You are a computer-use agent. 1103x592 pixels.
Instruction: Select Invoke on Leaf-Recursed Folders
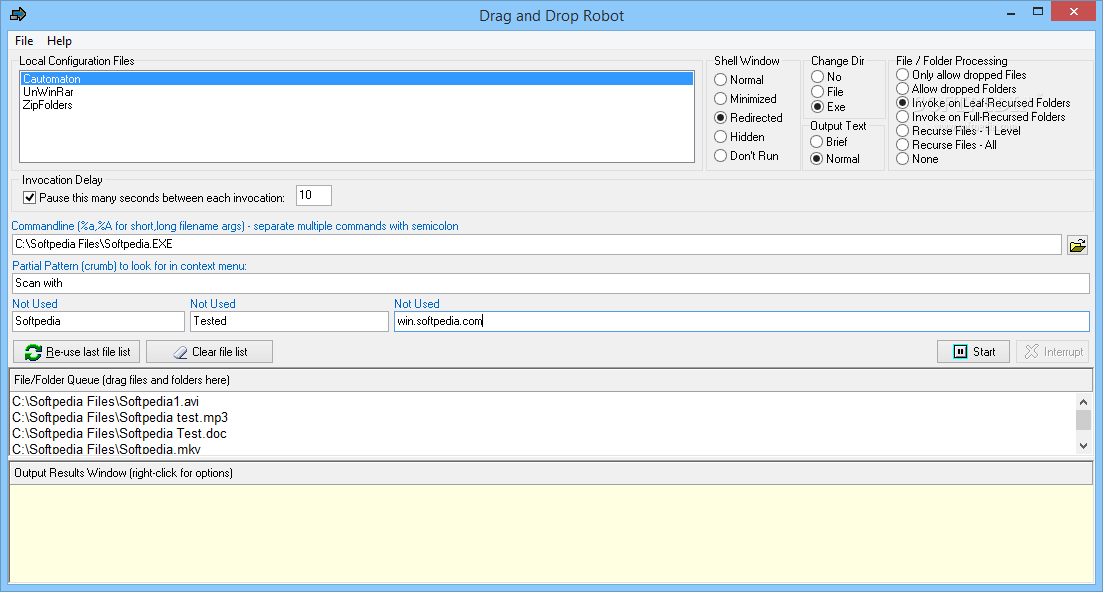[983, 103]
